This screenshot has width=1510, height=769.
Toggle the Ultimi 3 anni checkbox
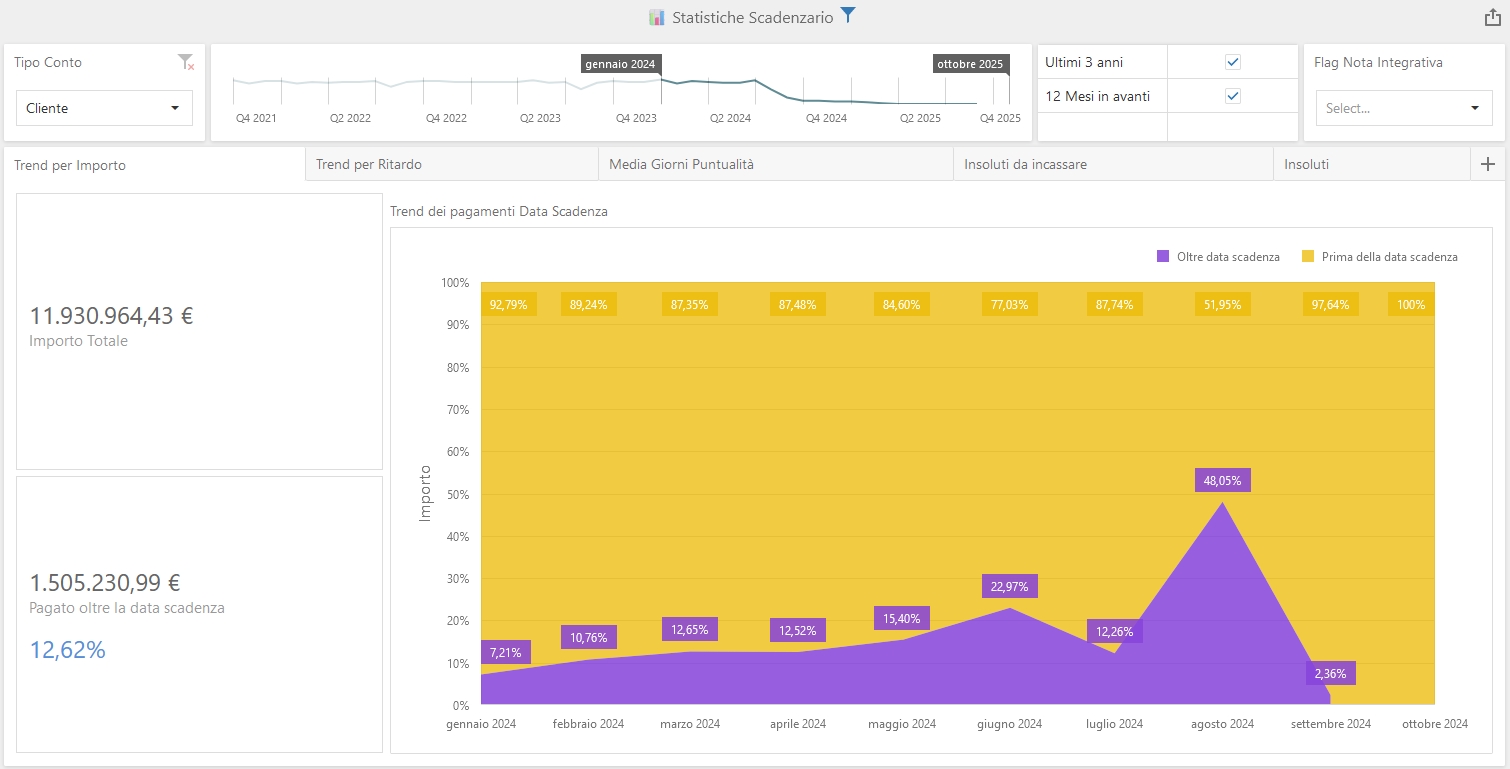point(1233,62)
